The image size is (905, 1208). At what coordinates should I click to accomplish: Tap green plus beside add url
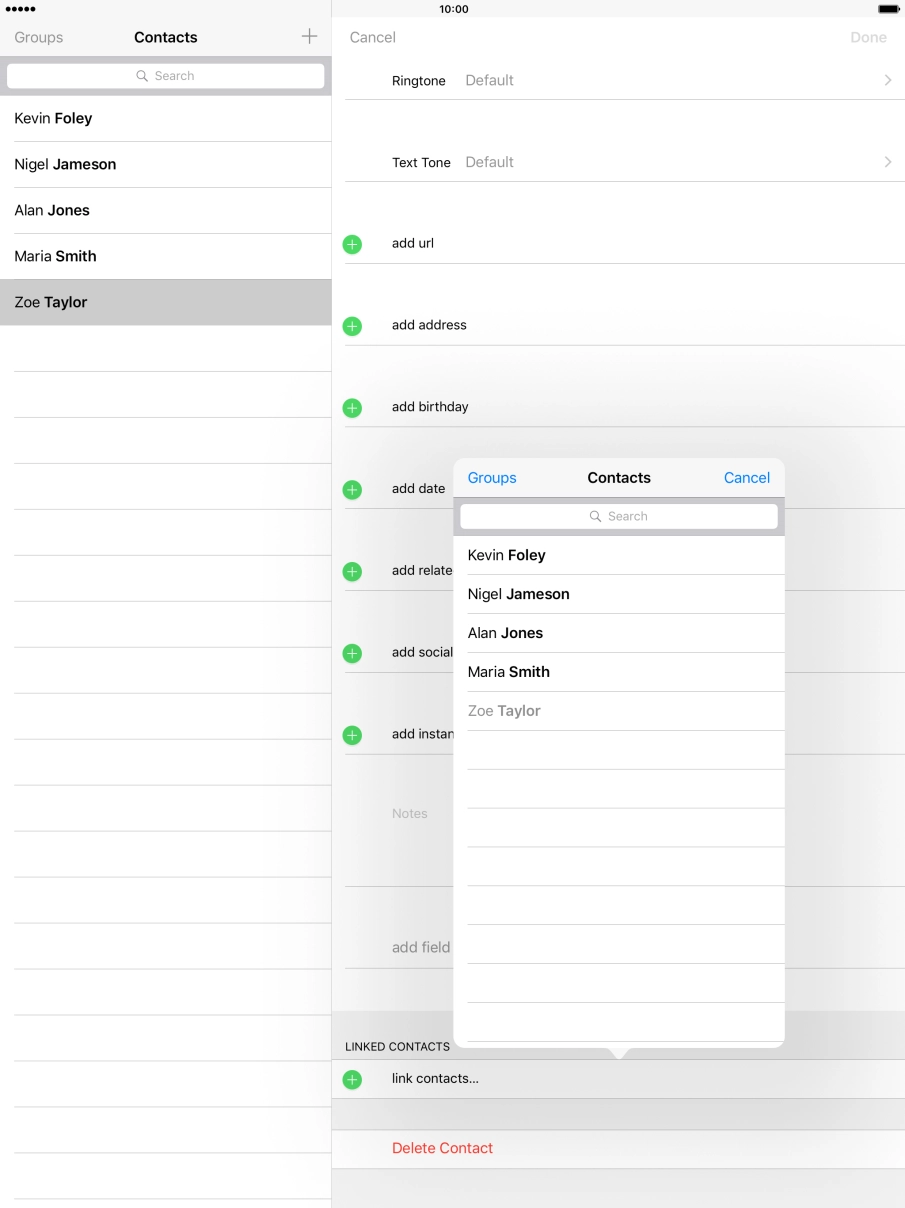coord(352,244)
